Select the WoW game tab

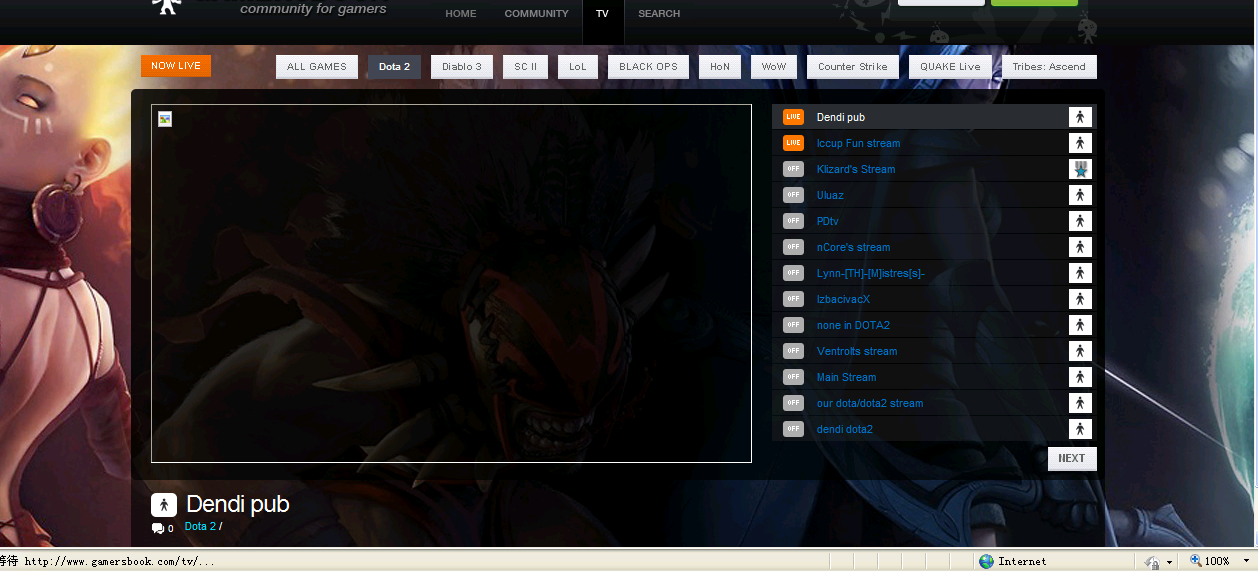[x=774, y=67]
